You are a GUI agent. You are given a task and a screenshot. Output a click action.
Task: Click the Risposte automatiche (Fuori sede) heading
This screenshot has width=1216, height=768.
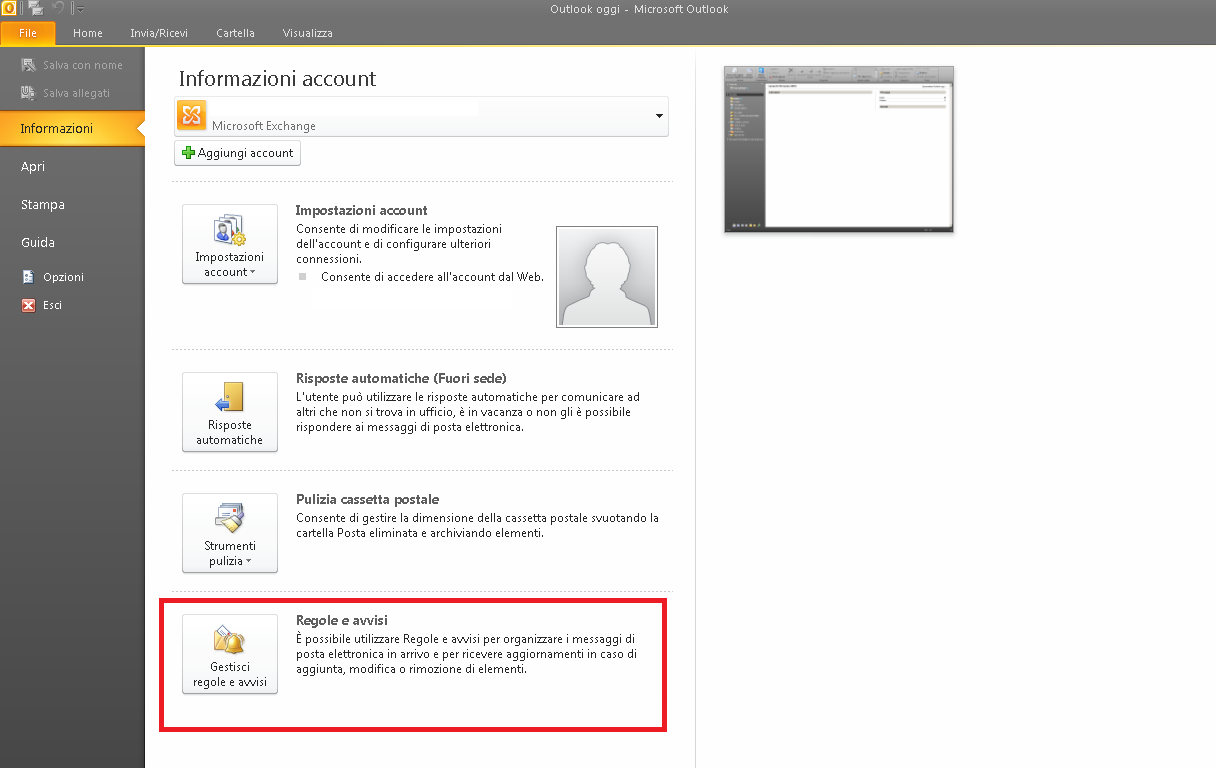click(401, 378)
